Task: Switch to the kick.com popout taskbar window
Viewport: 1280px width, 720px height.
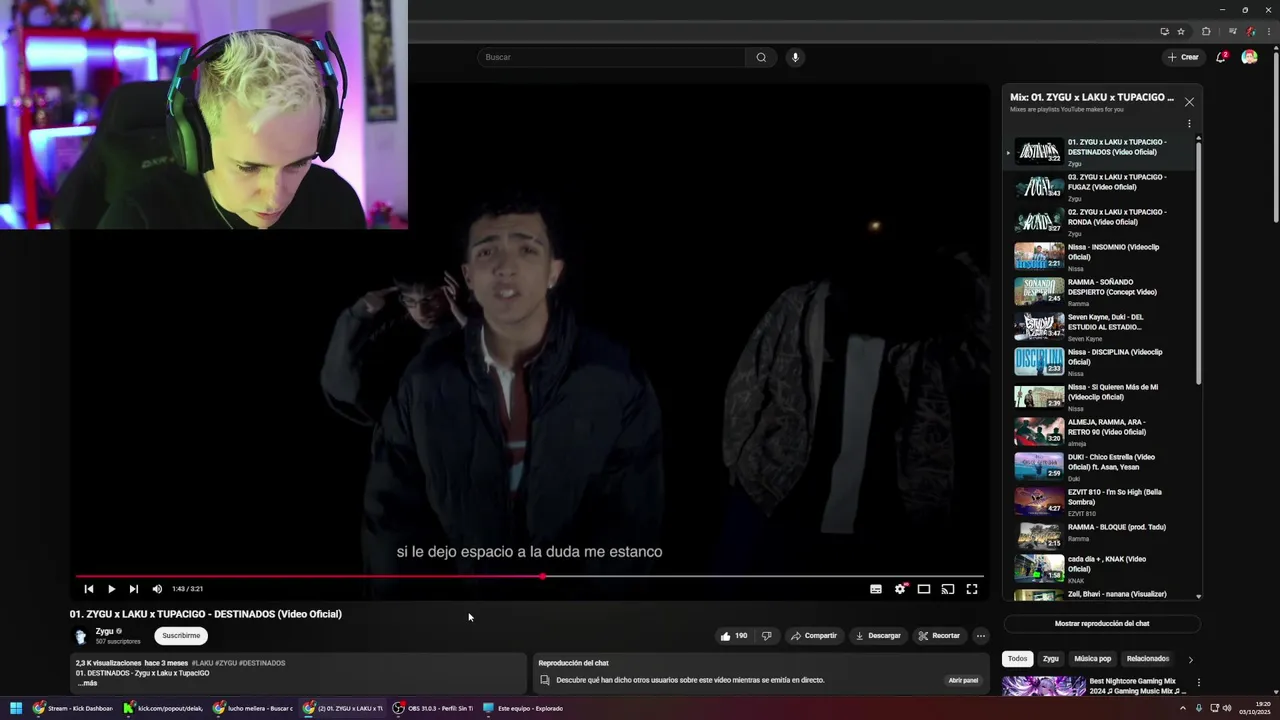Action: point(164,708)
